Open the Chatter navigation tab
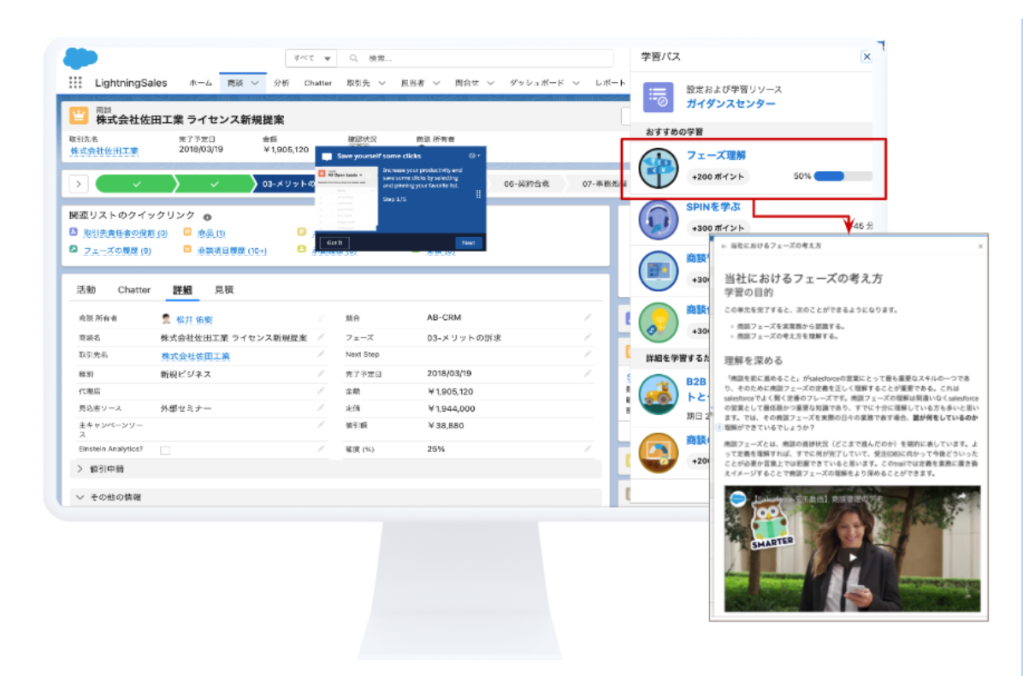The image size is (1023, 676). coord(318,83)
